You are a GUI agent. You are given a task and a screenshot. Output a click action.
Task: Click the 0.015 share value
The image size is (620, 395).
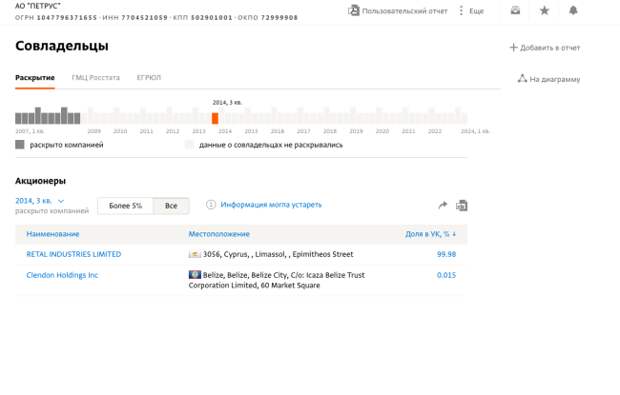click(x=446, y=275)
